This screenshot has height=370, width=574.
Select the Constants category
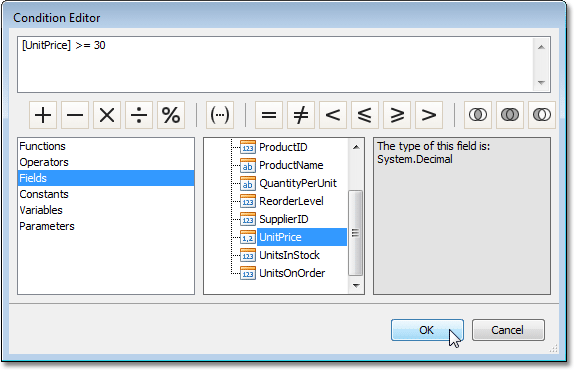point(106,194)
